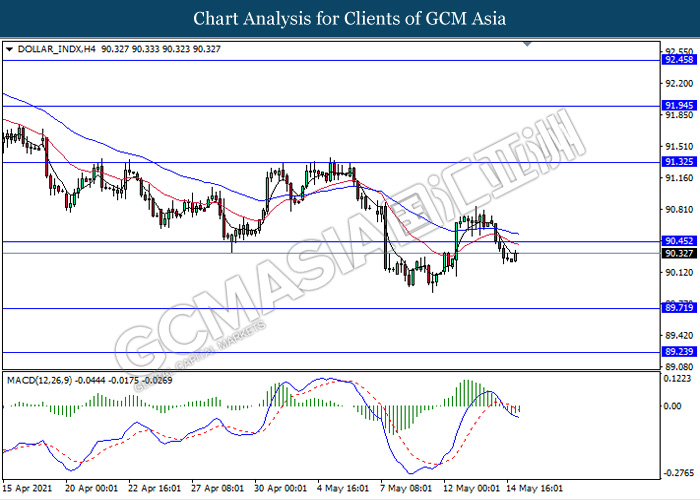700x500 pixels.
Task: Click the 14 May 16:01 time label
Action: (534, 488)
